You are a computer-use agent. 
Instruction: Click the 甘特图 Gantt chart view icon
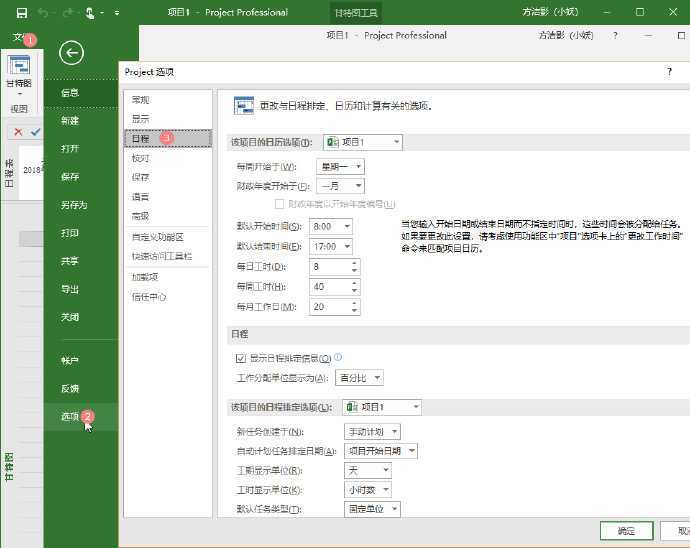[x=19, y=66]
